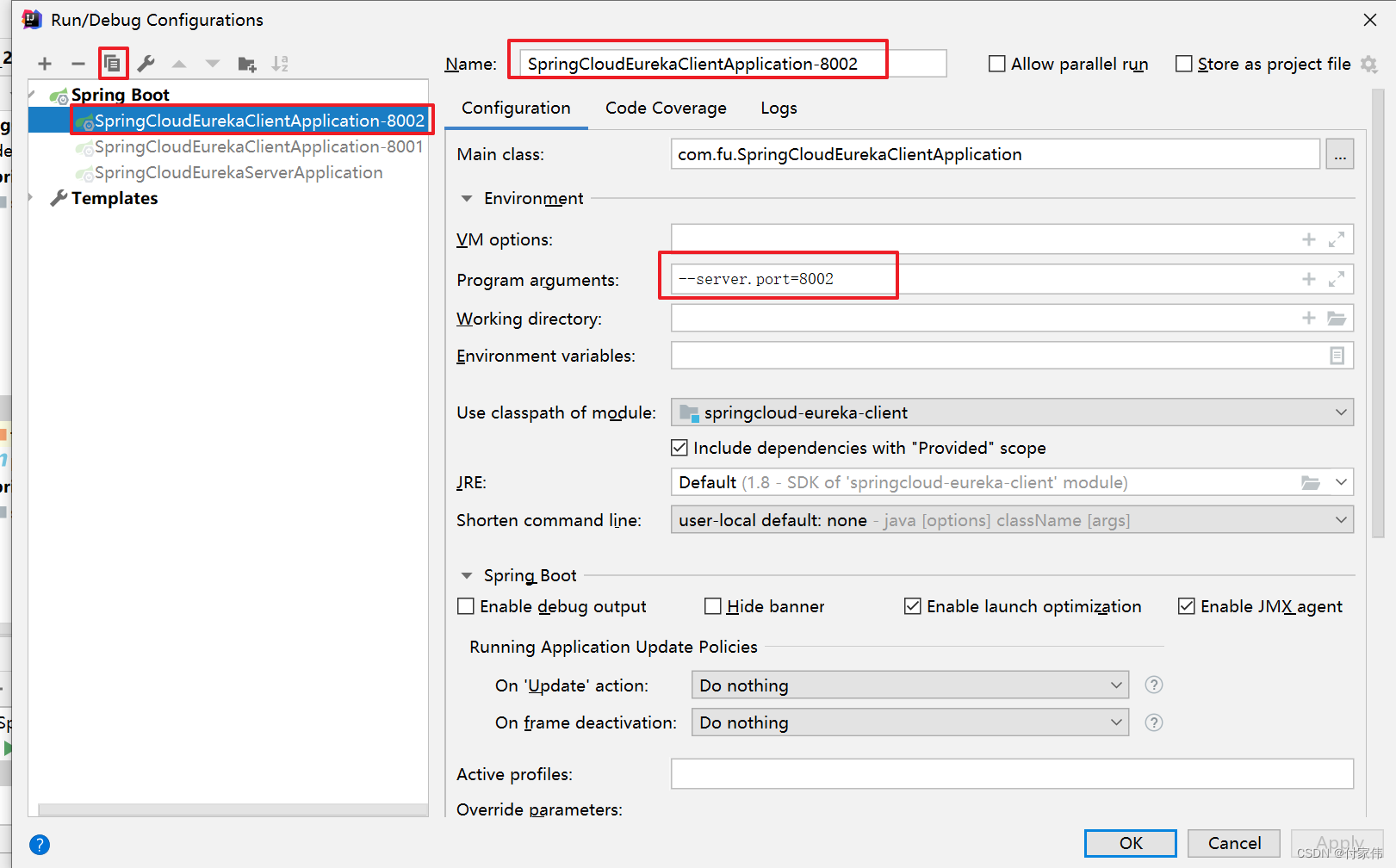Image resolution: width=1396 pixels, height=868 pixels.
Task: Click the Active profiles input field
Action: [1012, 774]
